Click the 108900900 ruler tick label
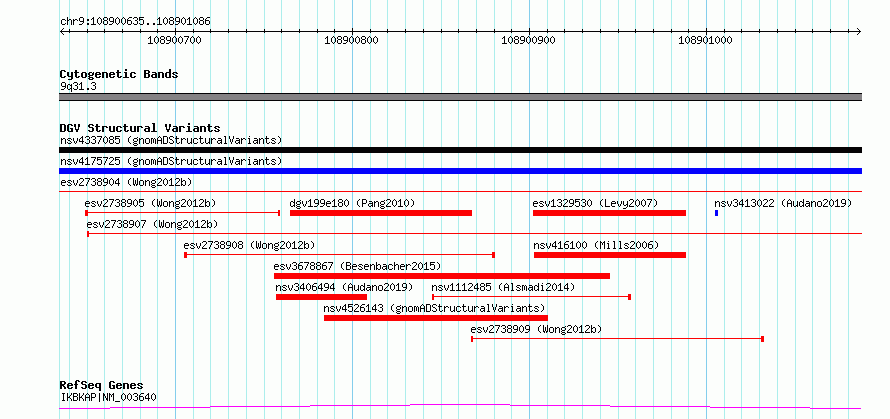This screenshot has height=419, width=890. pos(528,40)
